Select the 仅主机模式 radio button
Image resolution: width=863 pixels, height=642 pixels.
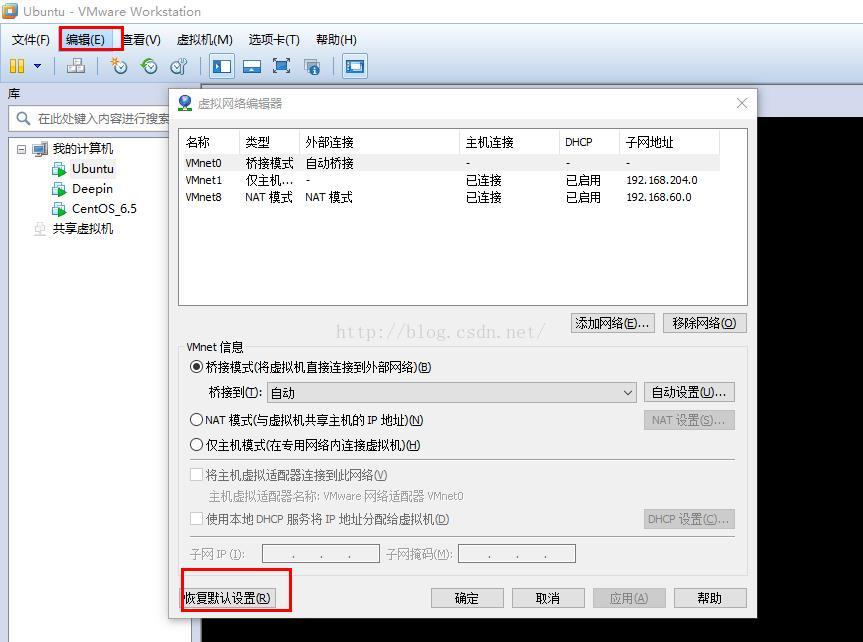point(196,444)
